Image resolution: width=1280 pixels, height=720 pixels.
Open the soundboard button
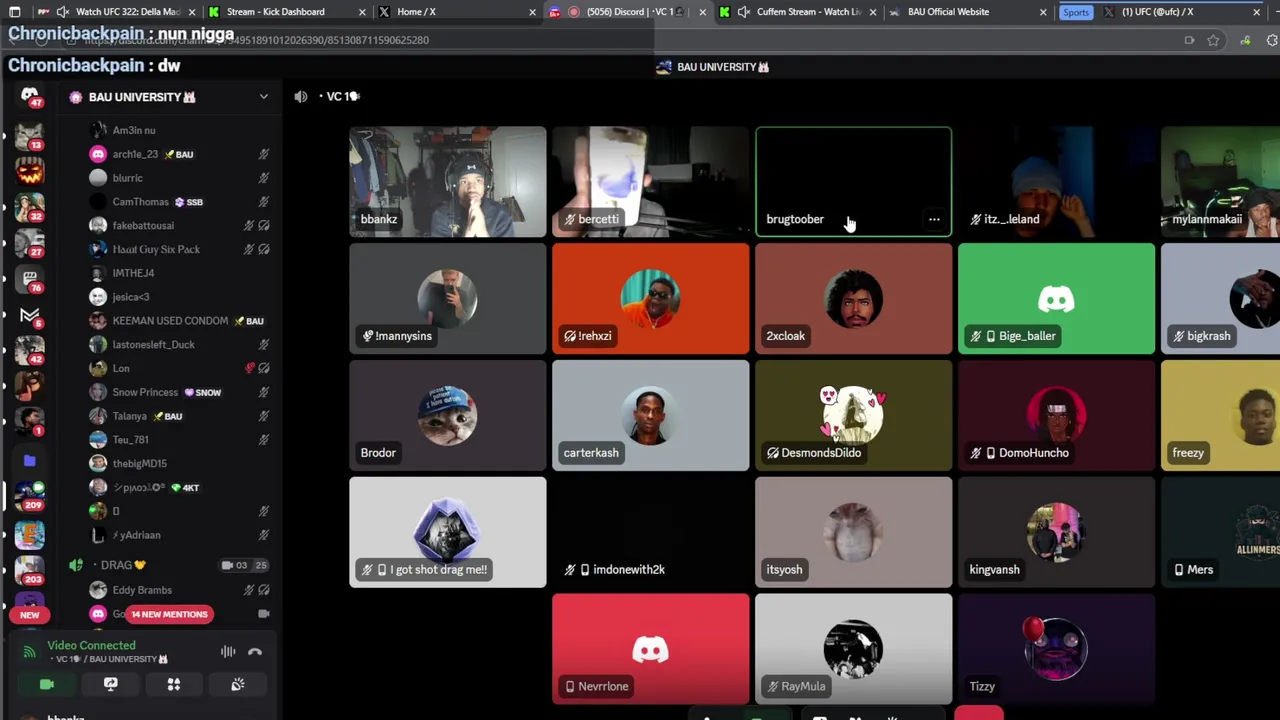point(238,685)
